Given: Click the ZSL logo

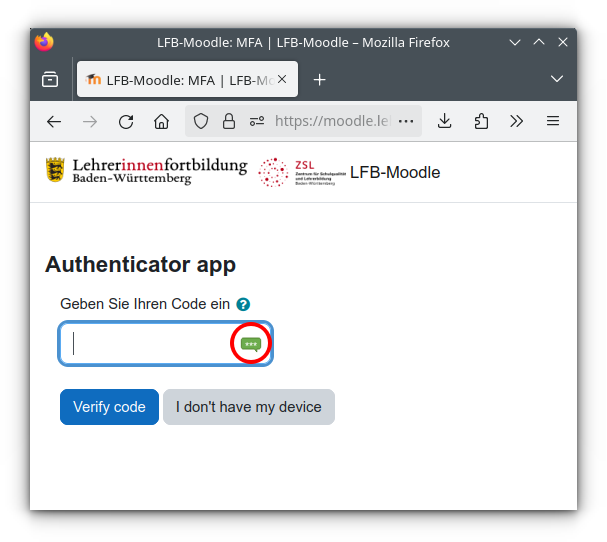Looking at the screenshot, I should (x=302, y=172).
